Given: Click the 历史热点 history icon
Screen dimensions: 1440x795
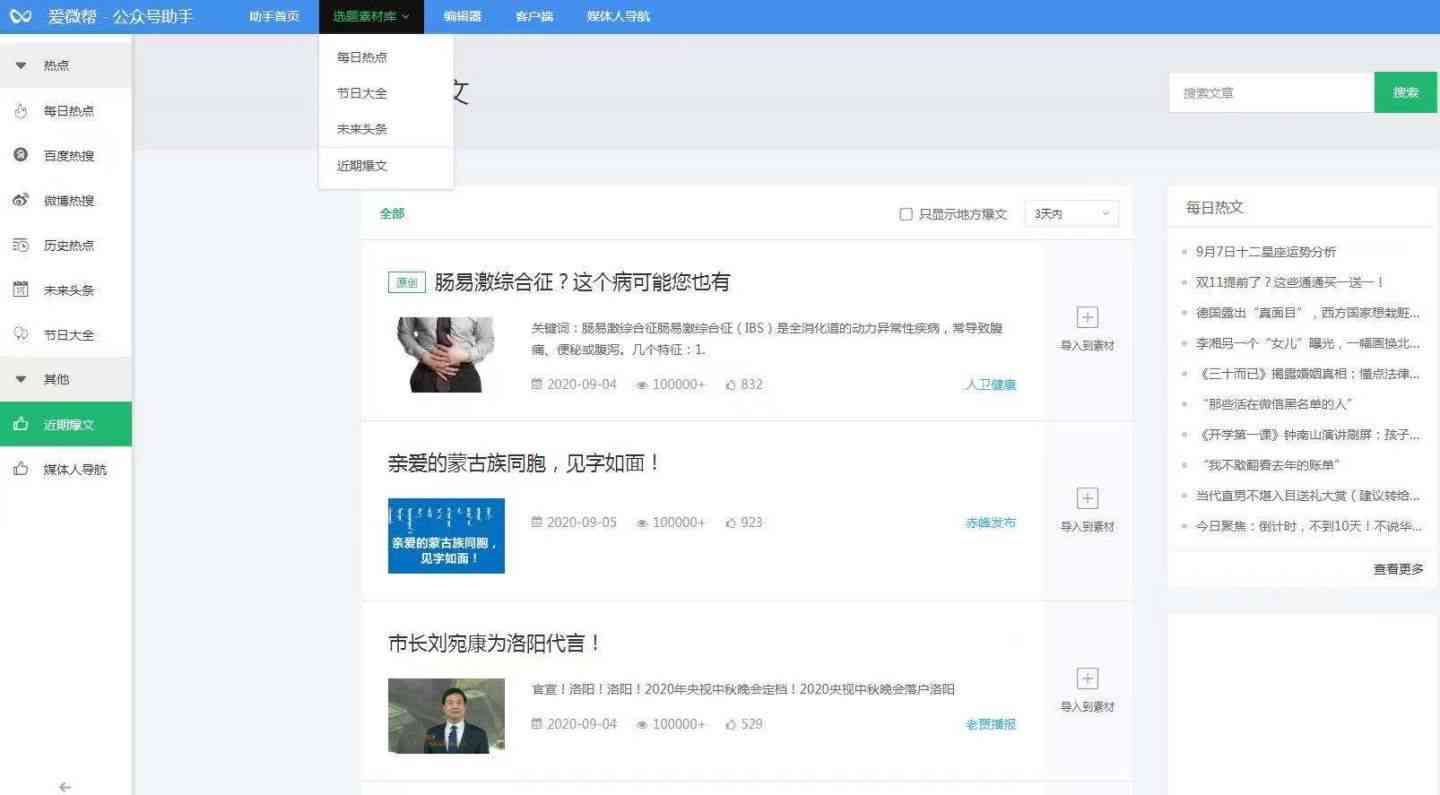Looking at the screenshot, I should (20, 245).
